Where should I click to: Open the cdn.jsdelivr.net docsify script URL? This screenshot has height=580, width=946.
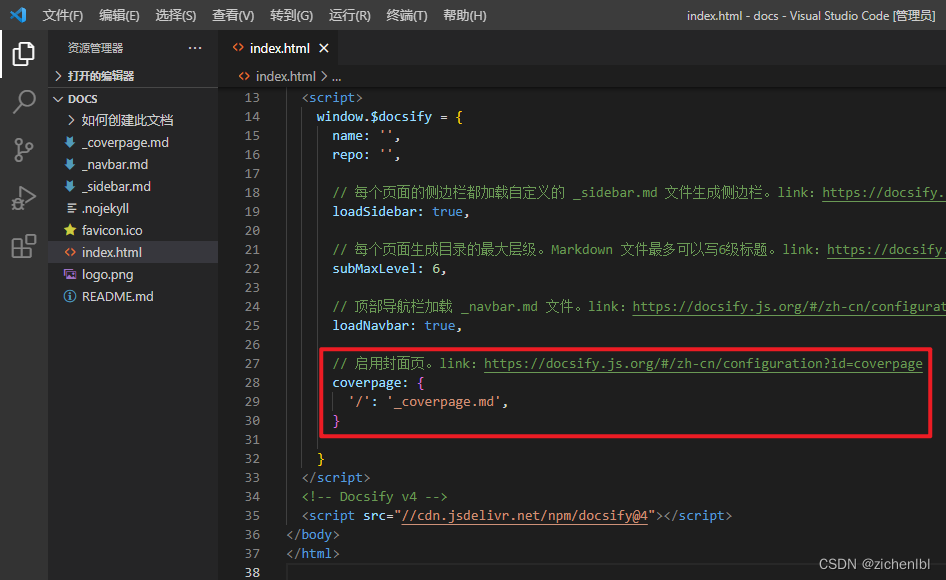(x=524, y=515)
